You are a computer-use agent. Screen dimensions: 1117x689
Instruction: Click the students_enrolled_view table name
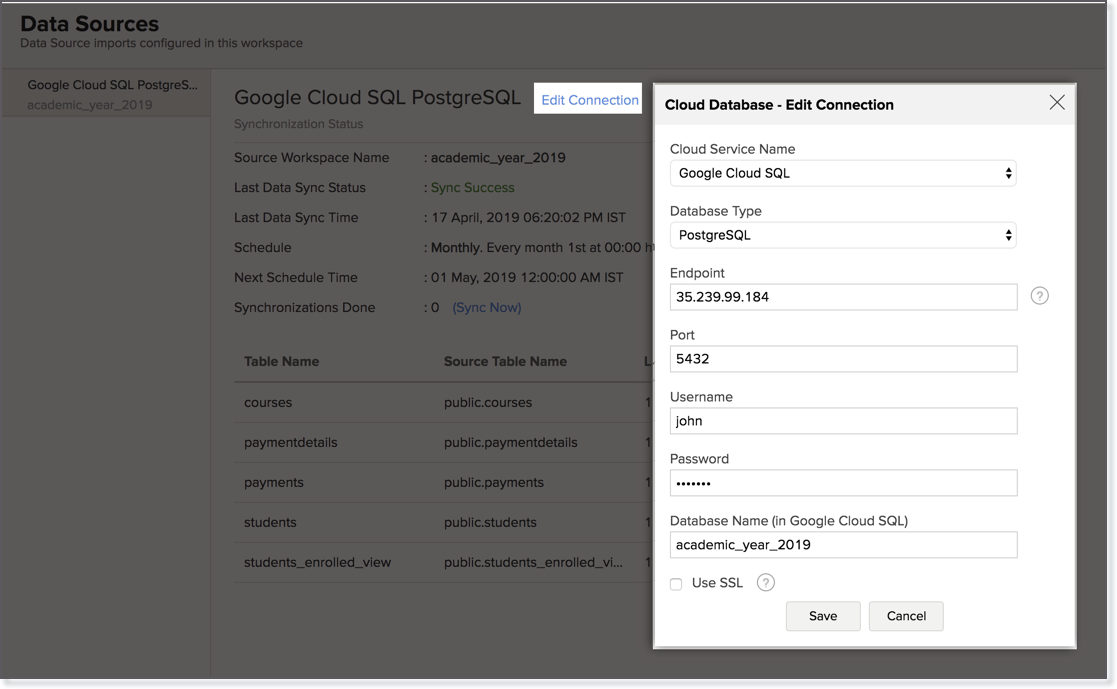[317, 562]
